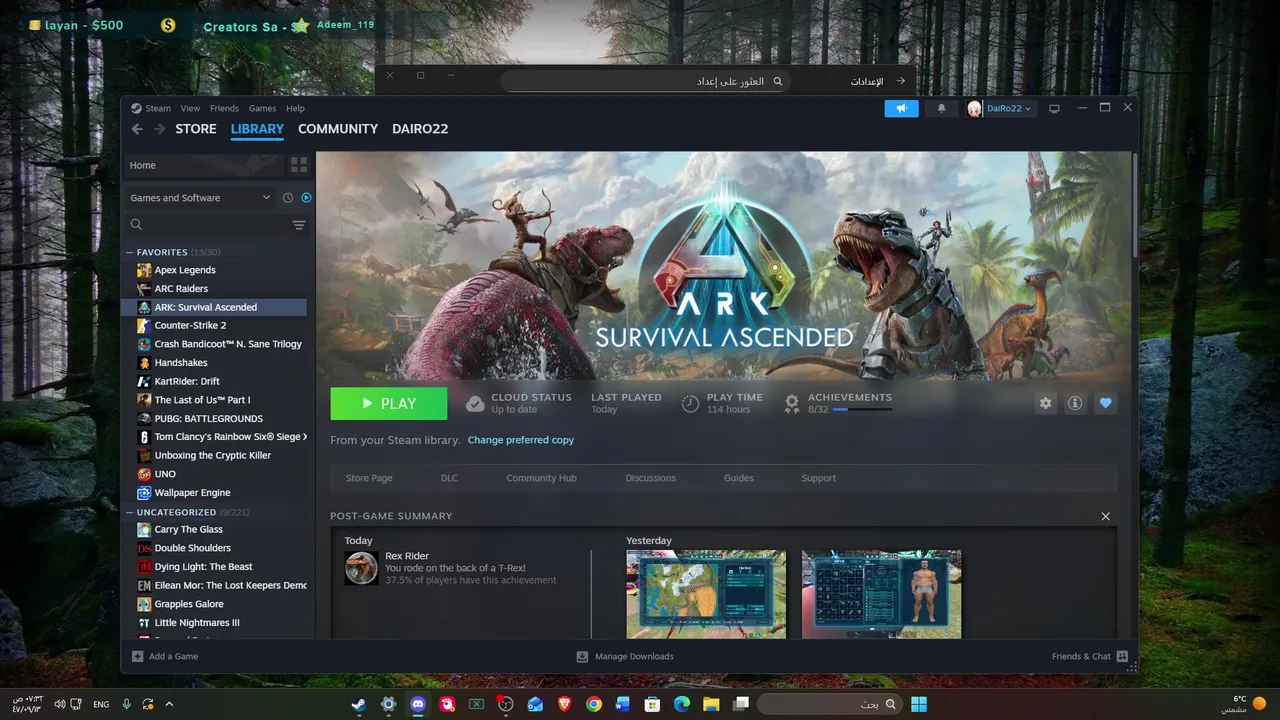This screenshot has height=720, width=1280.
Task: Select Dying Light: The Beast
Action: [x=203, y=567]
